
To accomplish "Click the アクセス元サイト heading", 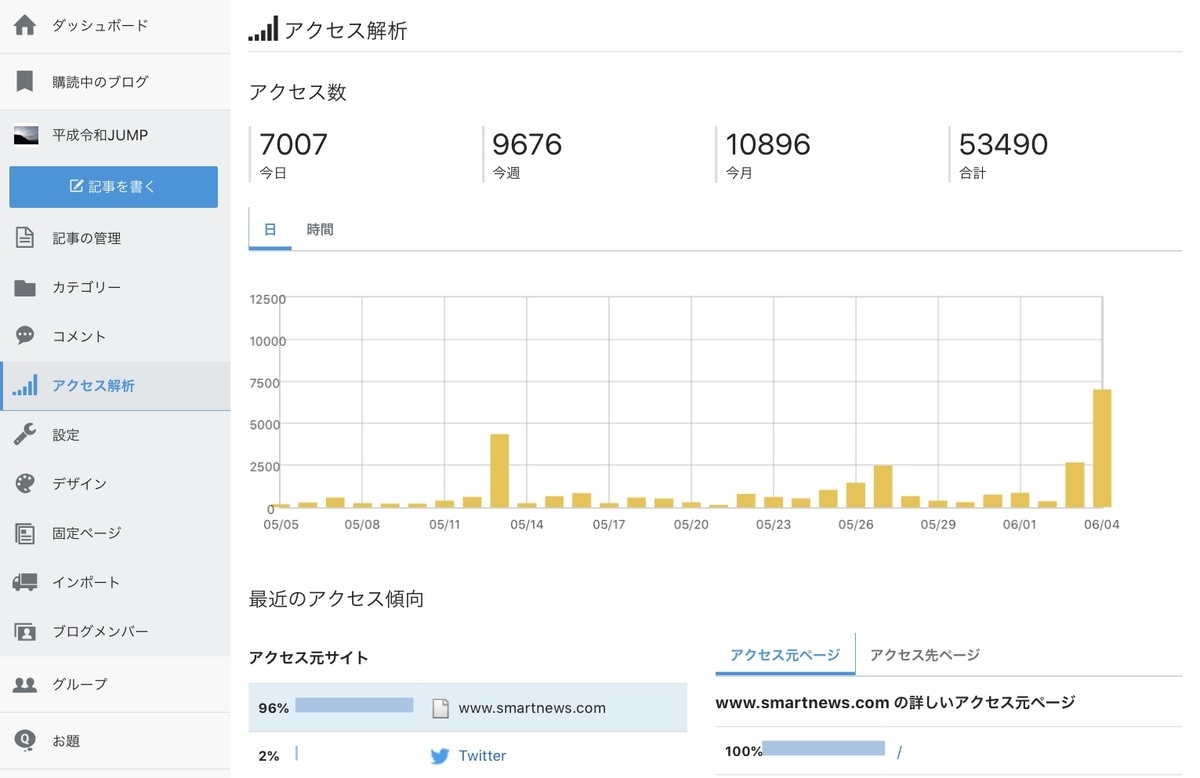I will (308, 658).
